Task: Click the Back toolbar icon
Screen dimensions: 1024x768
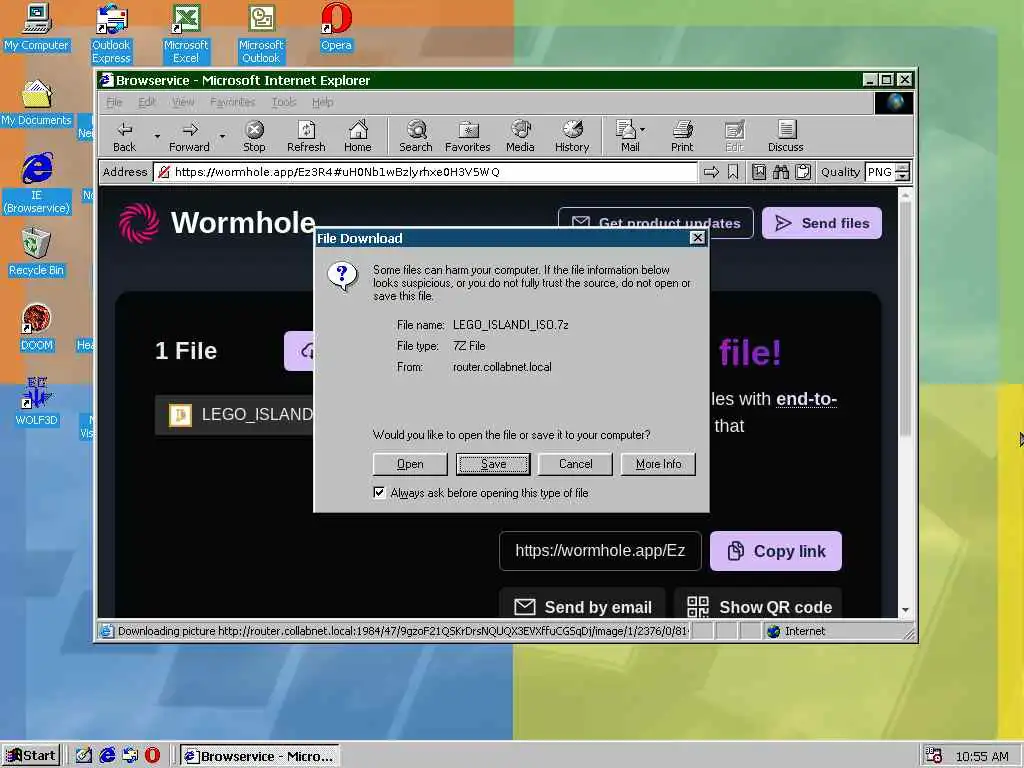Action: pos(124,136)
